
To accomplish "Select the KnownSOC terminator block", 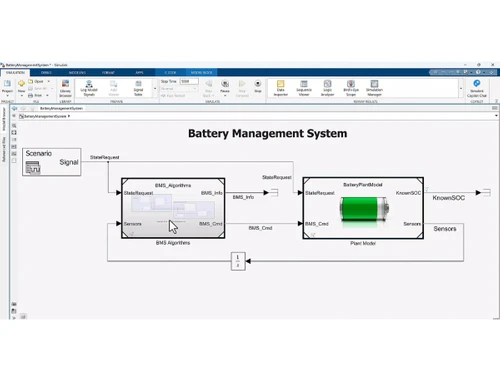I will pos(487,193).
